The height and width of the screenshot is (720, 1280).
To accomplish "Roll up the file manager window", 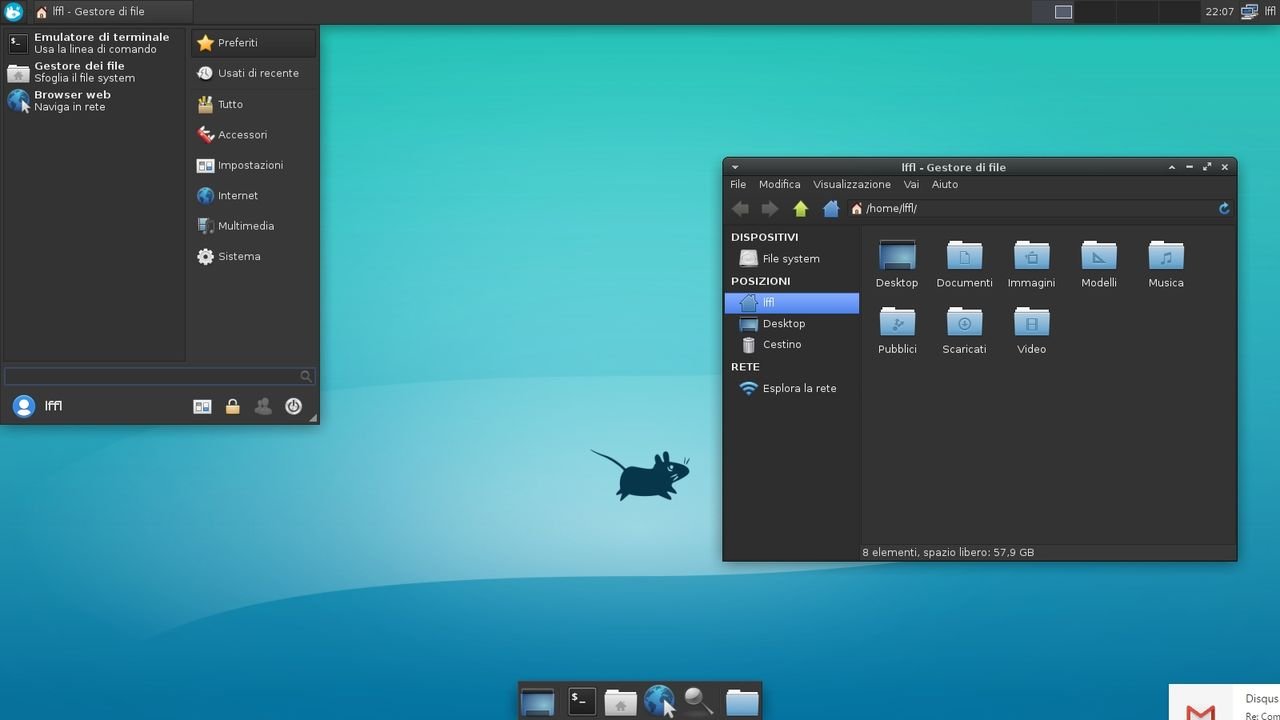I will pos(1171,167).
